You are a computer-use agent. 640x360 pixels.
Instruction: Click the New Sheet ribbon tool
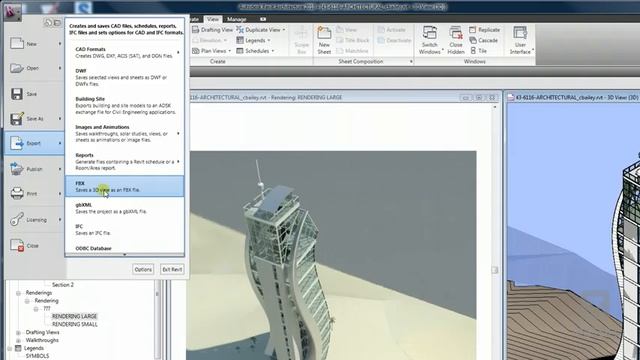click(x=324, y=40)
